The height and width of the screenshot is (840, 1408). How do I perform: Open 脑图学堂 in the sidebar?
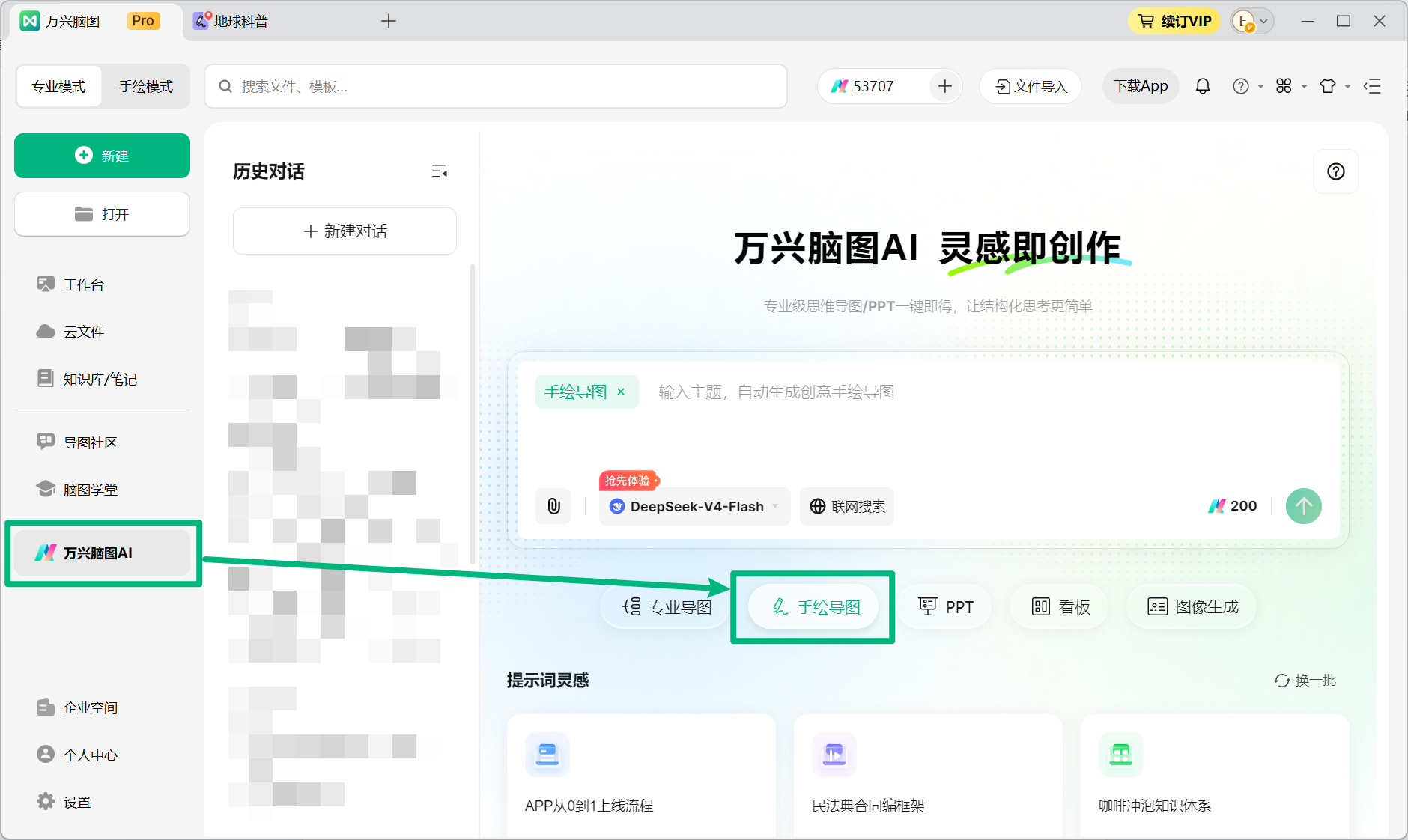pos(77,490)
